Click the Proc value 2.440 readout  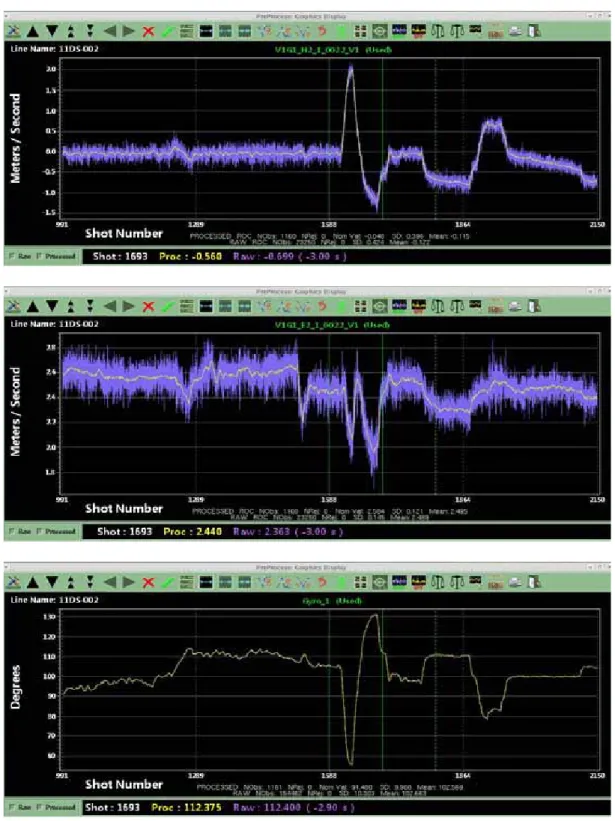click(193, 531)
